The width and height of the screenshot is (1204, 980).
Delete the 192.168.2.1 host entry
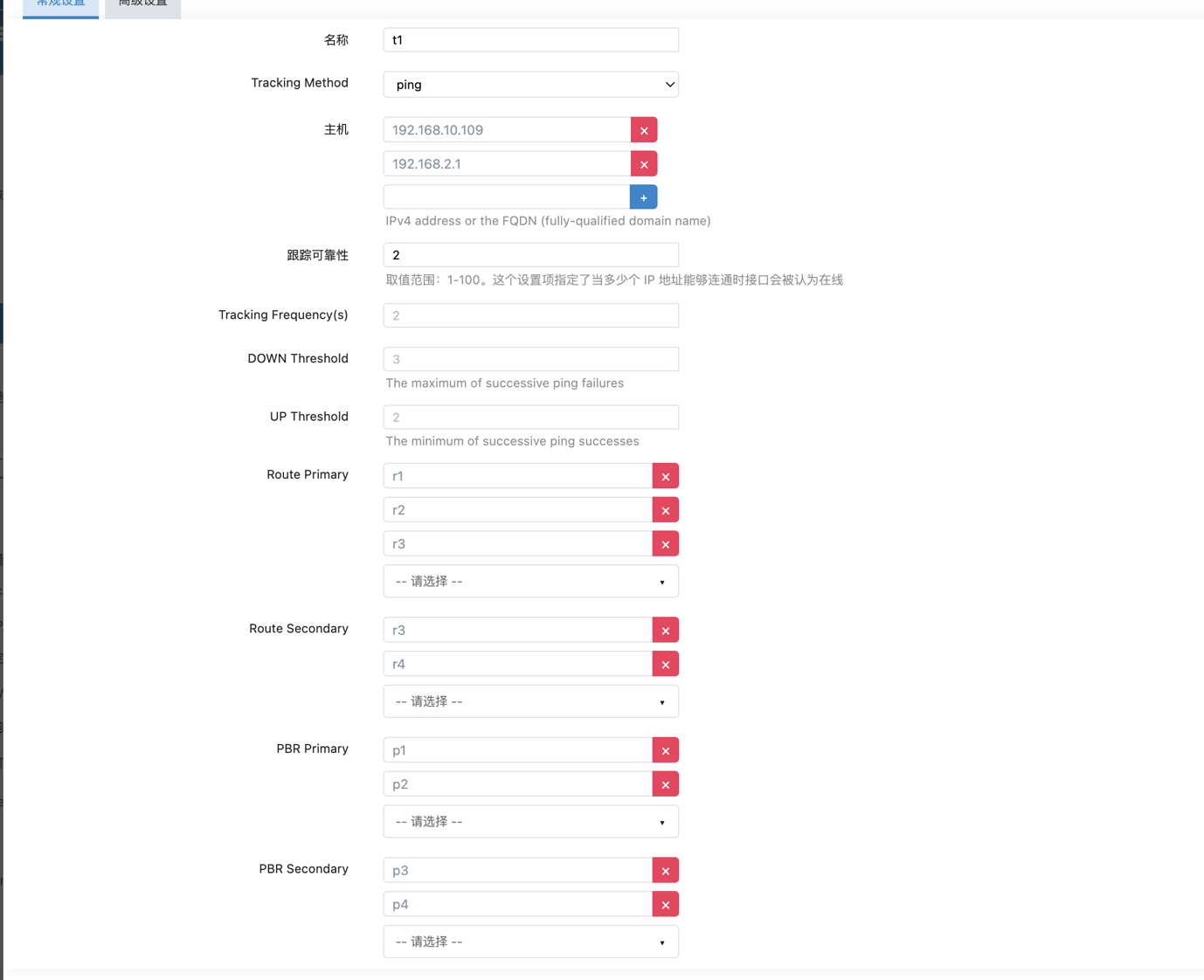[x=644, y=164]
